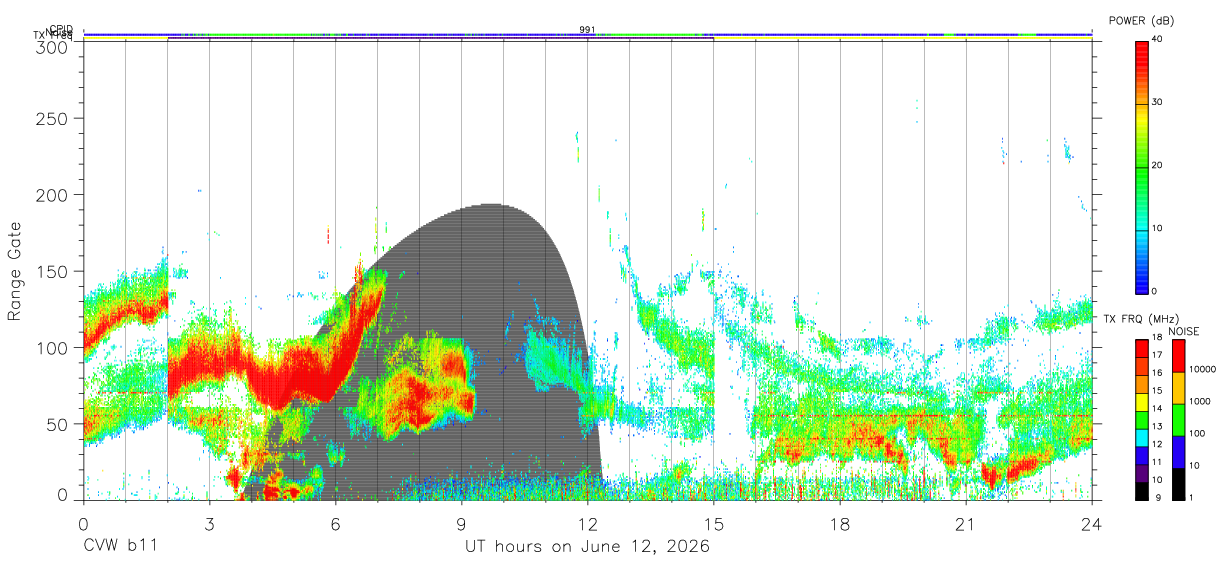Viewport: 1228px width, 567px height.
Task: Click the POWER (dB) legend title
Action: (1140, 21)
